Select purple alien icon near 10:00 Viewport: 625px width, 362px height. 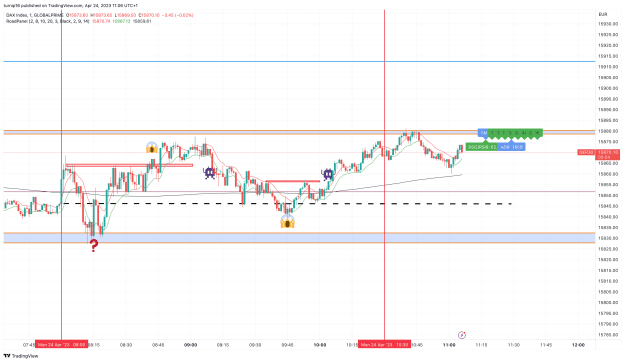coord(327,175)
